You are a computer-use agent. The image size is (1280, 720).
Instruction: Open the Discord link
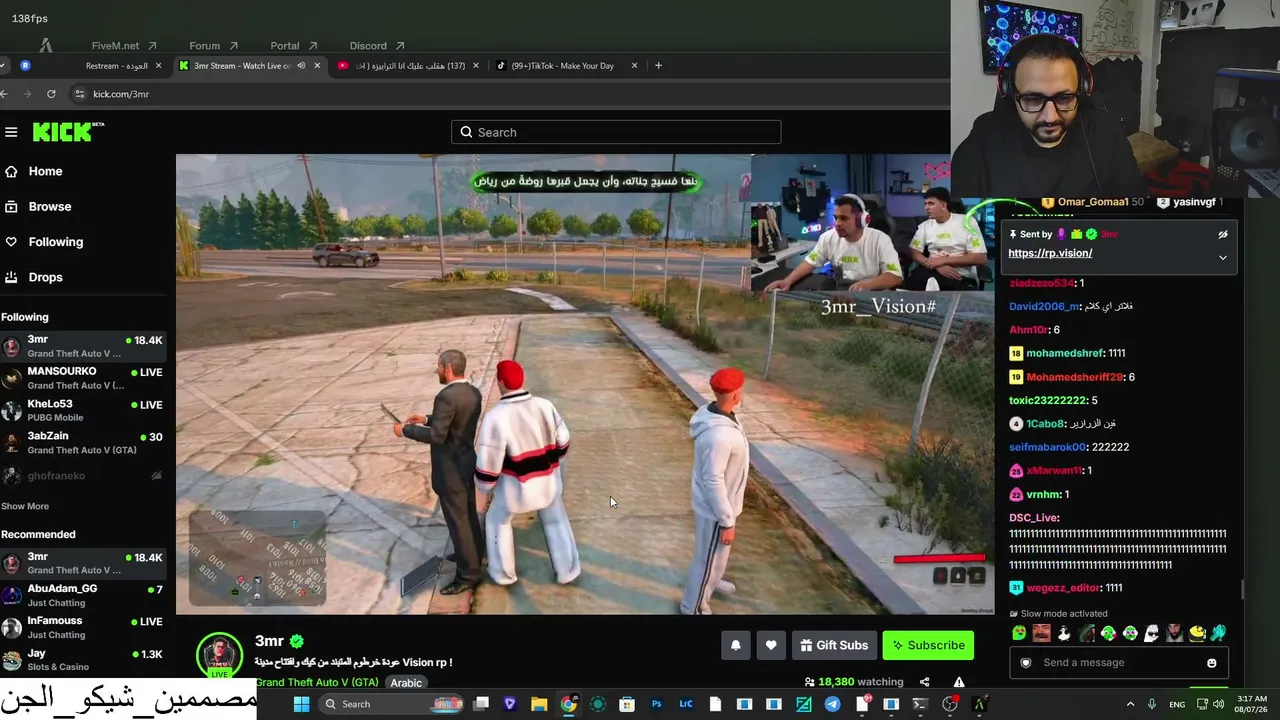tap(377, 46)
